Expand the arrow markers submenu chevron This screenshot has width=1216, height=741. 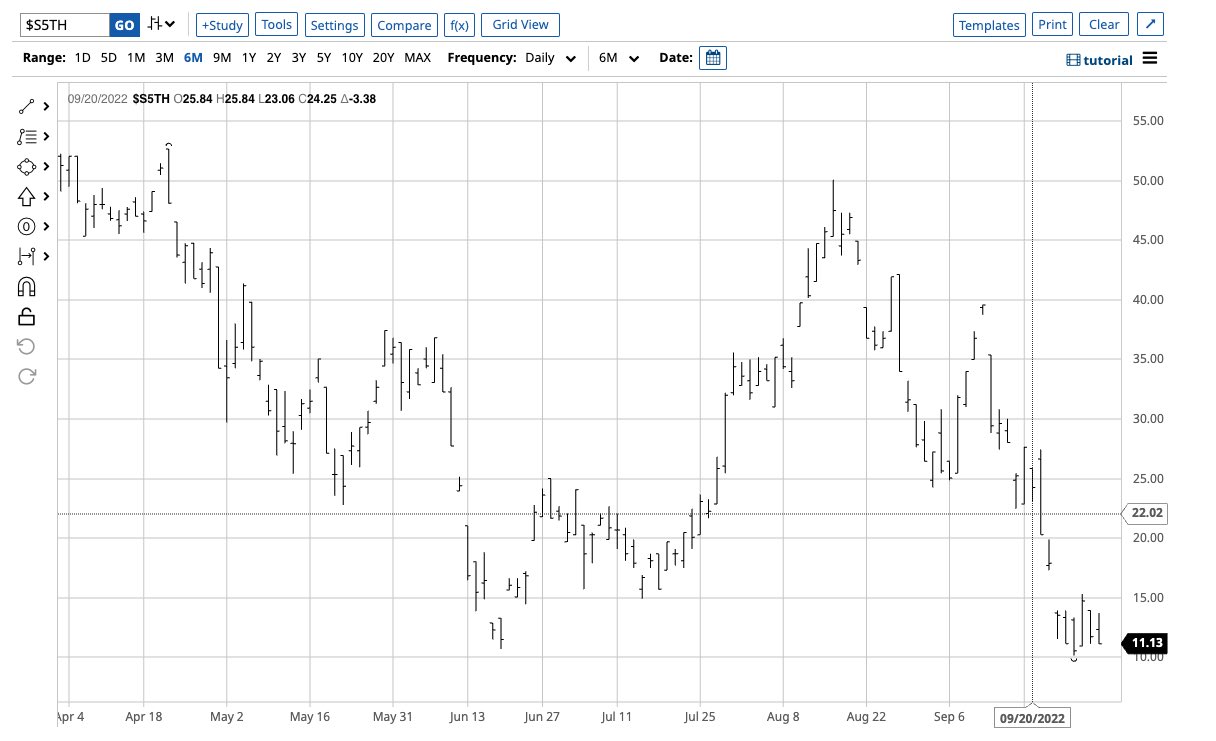tap(46, 197)
